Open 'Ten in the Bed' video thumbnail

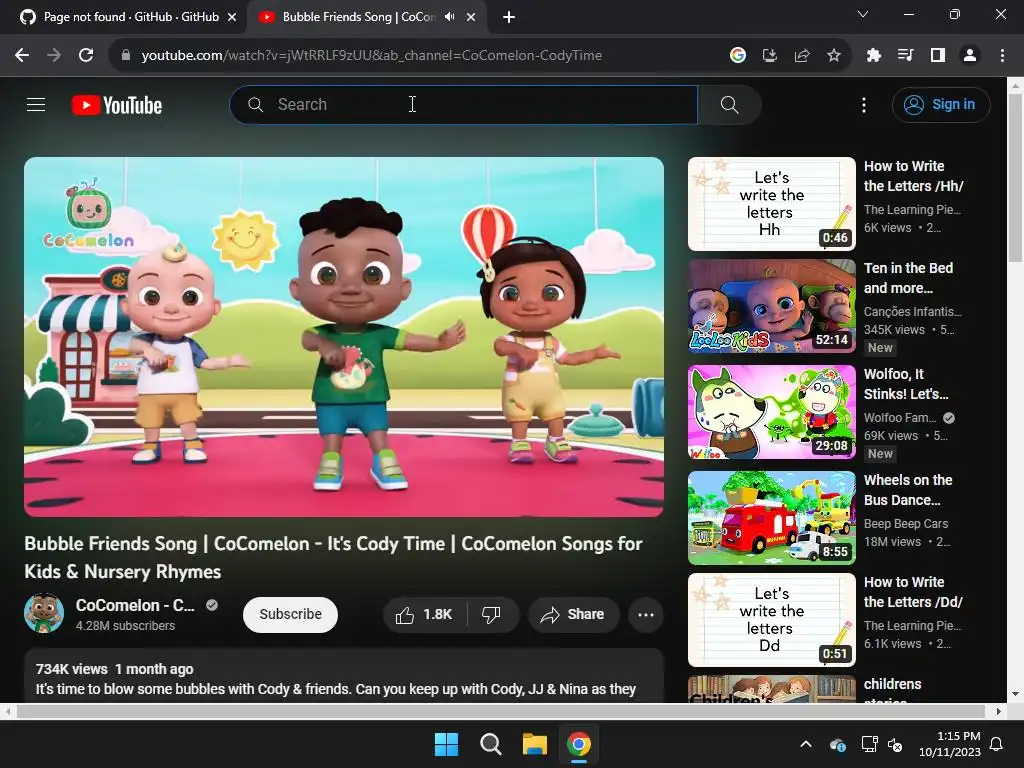tap(771, 306)
